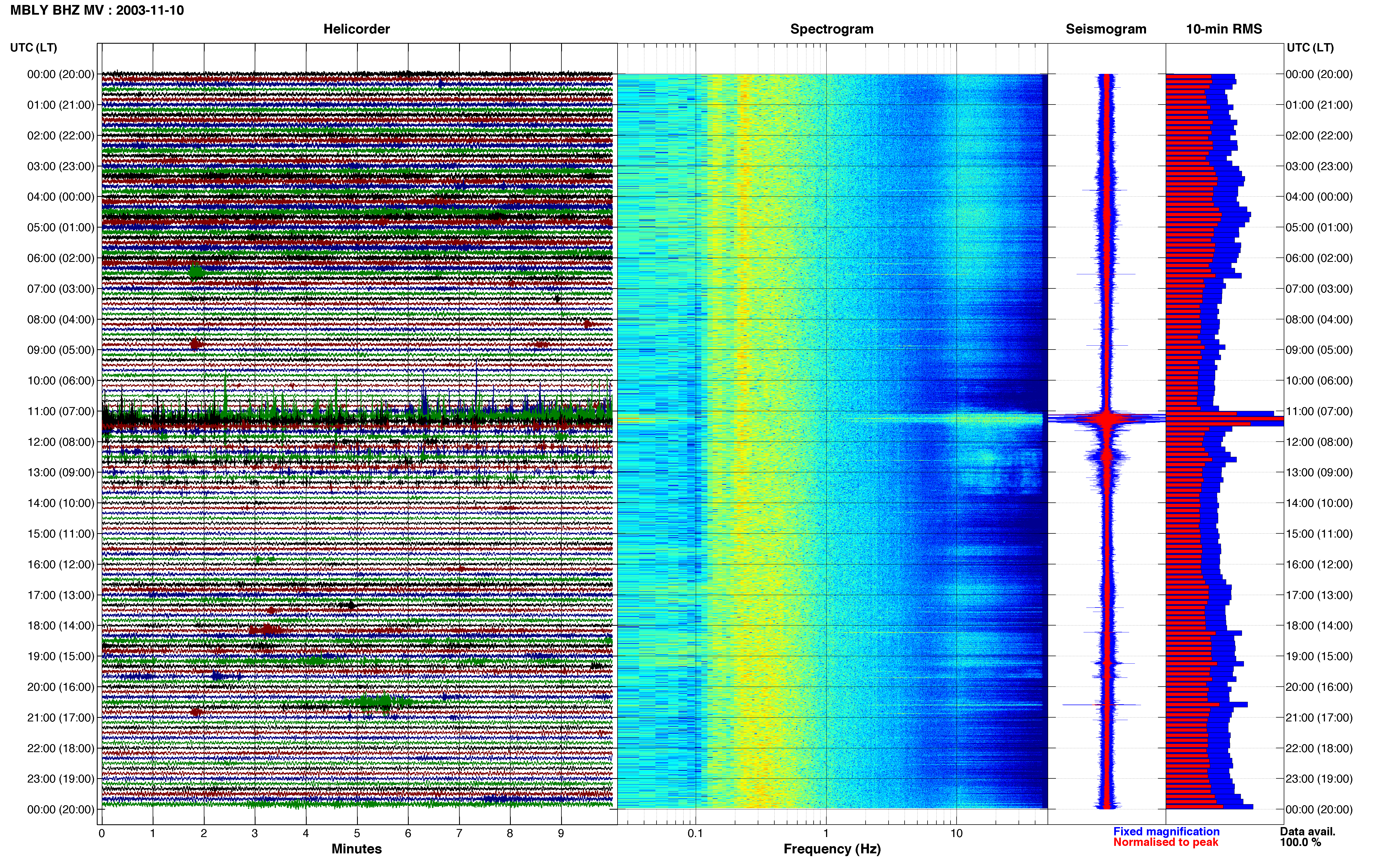Click the Seismogram panel heading
This screenshot has width=1388, height=868.
tap(1106, 29)
